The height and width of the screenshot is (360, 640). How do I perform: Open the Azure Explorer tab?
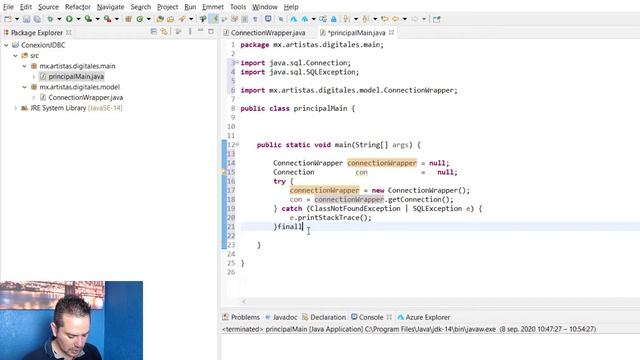click(423, 317)
